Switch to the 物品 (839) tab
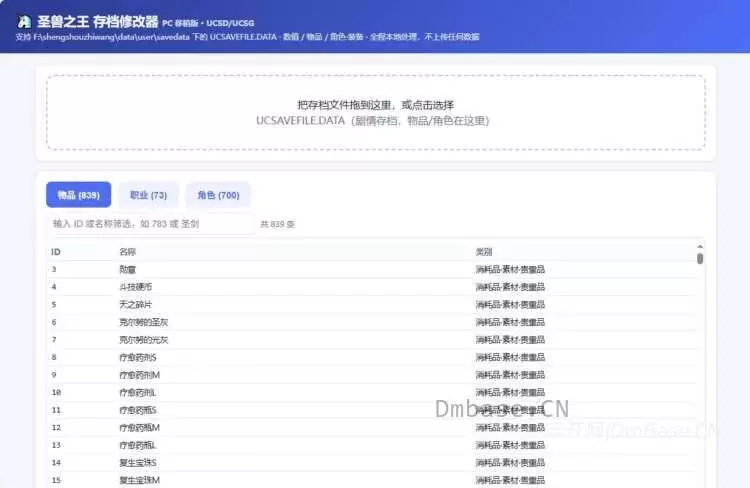The width and height of the screenshot is (750, 488). (x=78, y=195)
